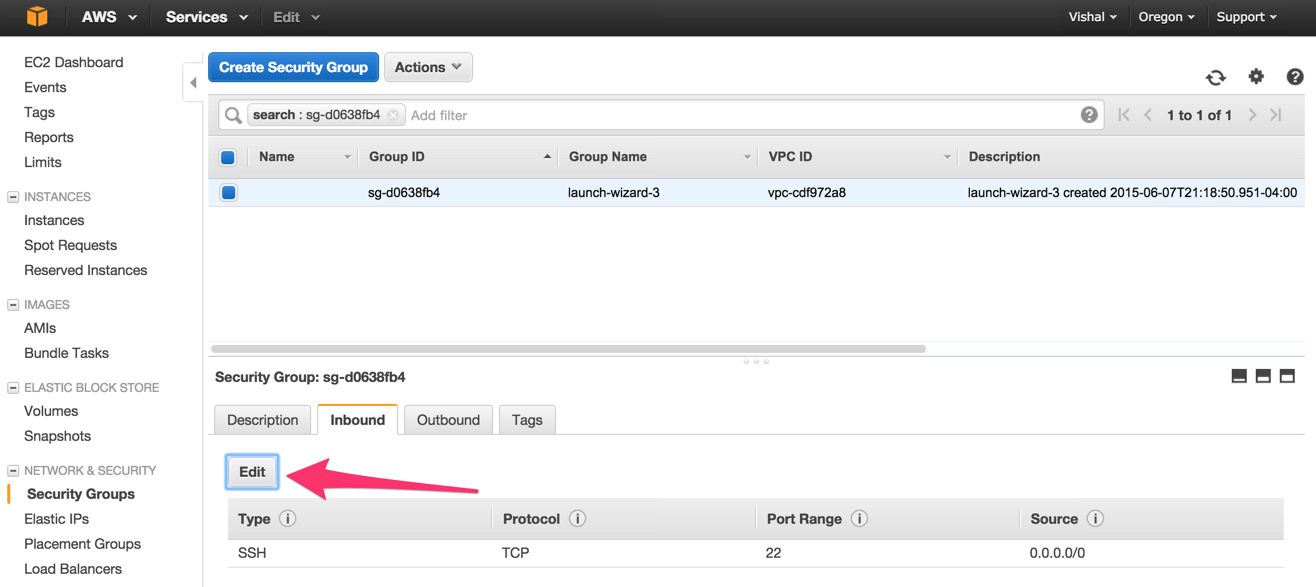Go to the previous results page

1148,115
